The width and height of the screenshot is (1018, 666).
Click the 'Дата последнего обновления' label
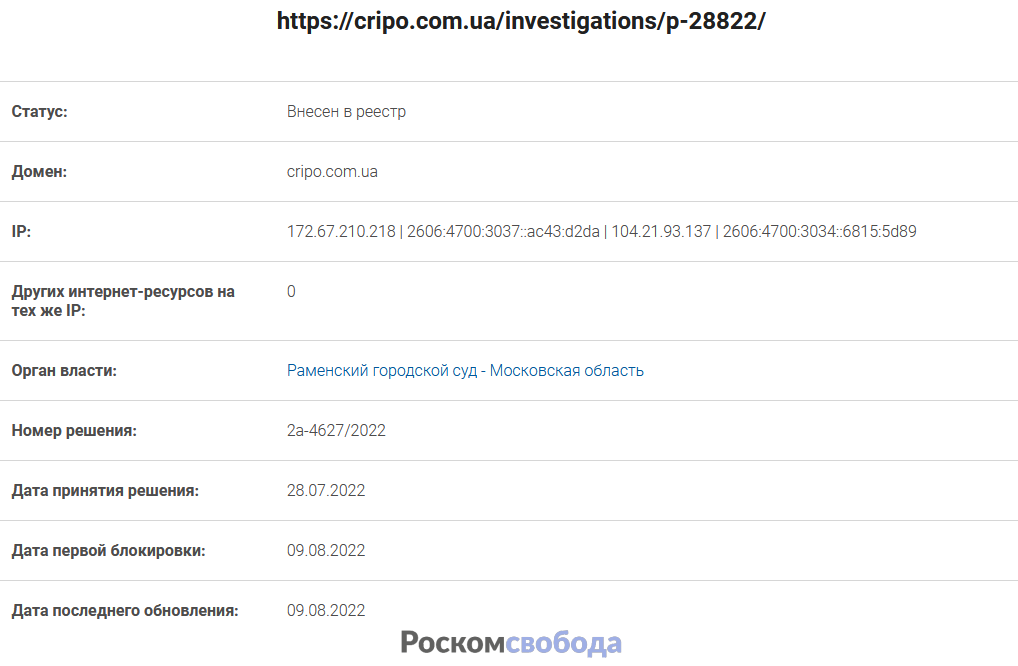[125, 611]
